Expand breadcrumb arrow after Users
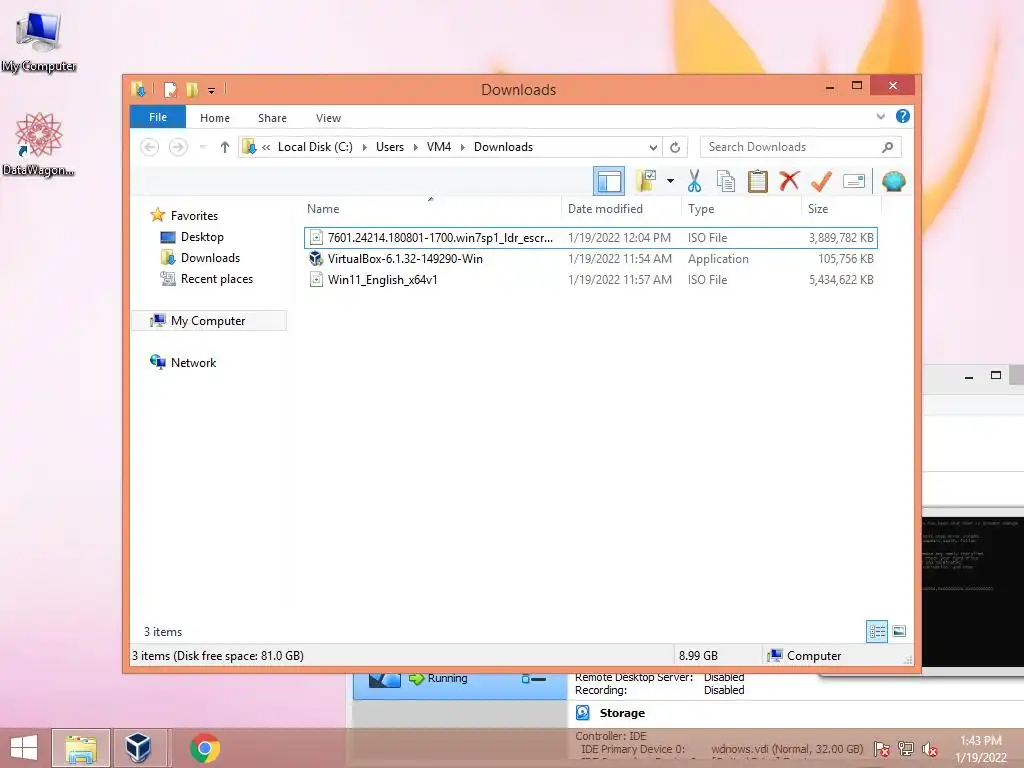The width and height of the screenshot is (1024, 768). click(415, 148)
